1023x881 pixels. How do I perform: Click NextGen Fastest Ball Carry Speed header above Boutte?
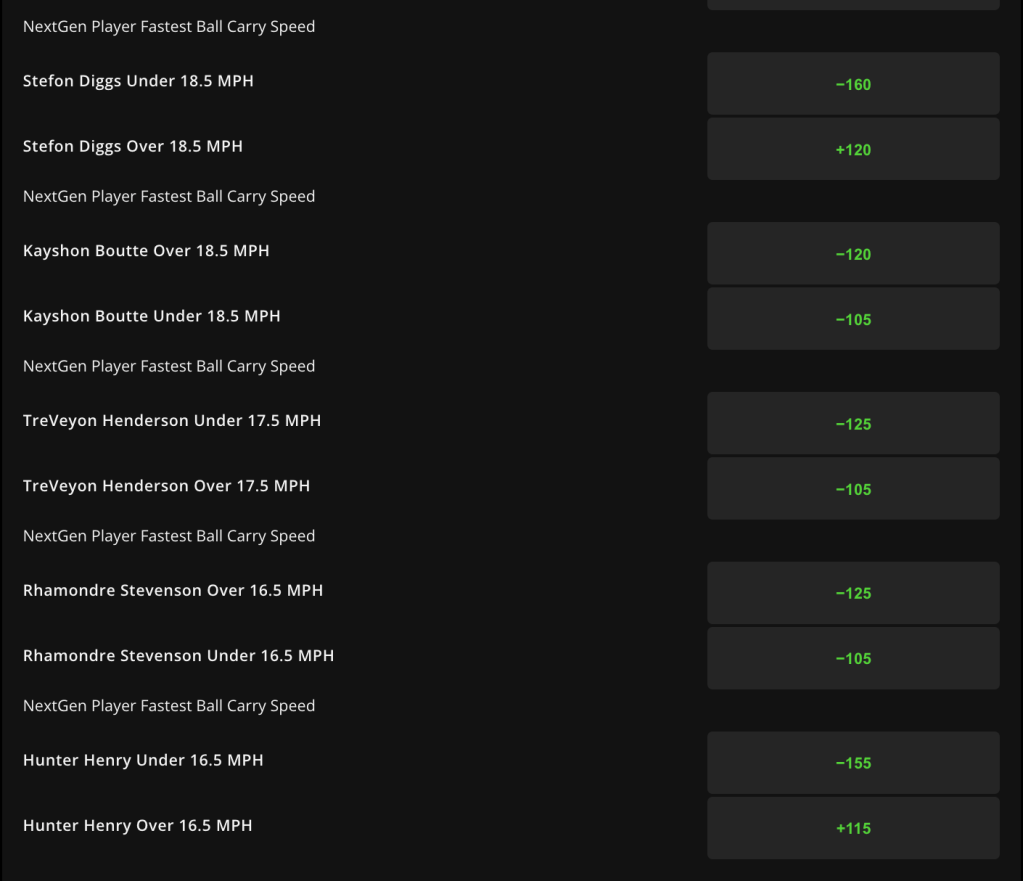pyautogui.click(x=169, y=196)
